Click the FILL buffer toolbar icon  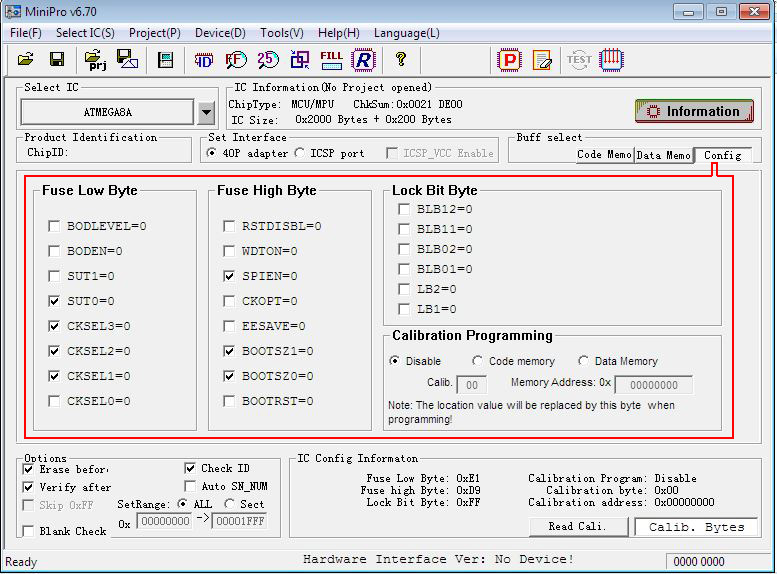pos(331,60)
